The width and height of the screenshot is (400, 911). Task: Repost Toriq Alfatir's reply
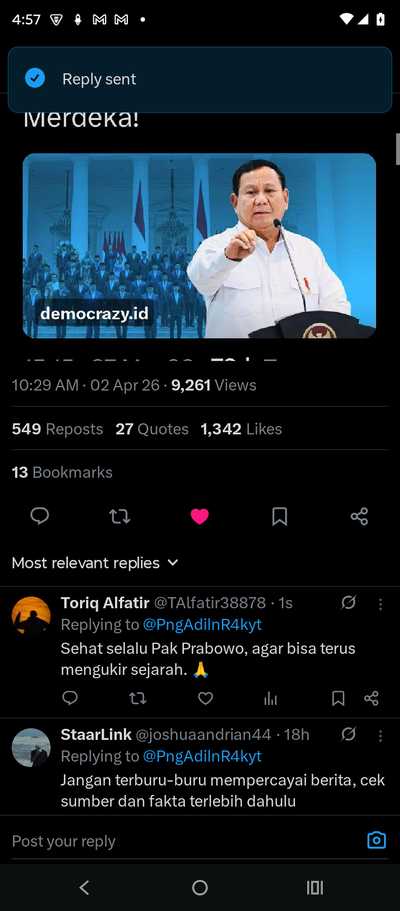coord(137,698)
